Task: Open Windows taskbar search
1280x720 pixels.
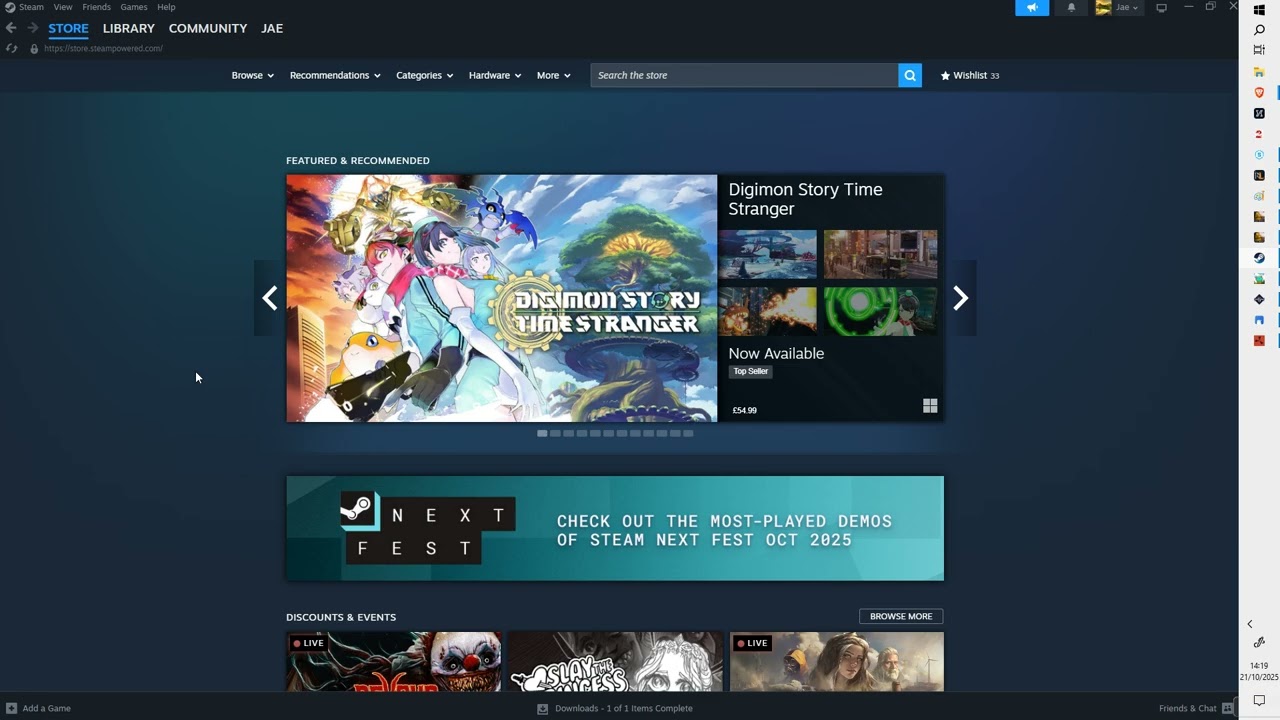Action: pyautogui.click(x=1259, y=30)
